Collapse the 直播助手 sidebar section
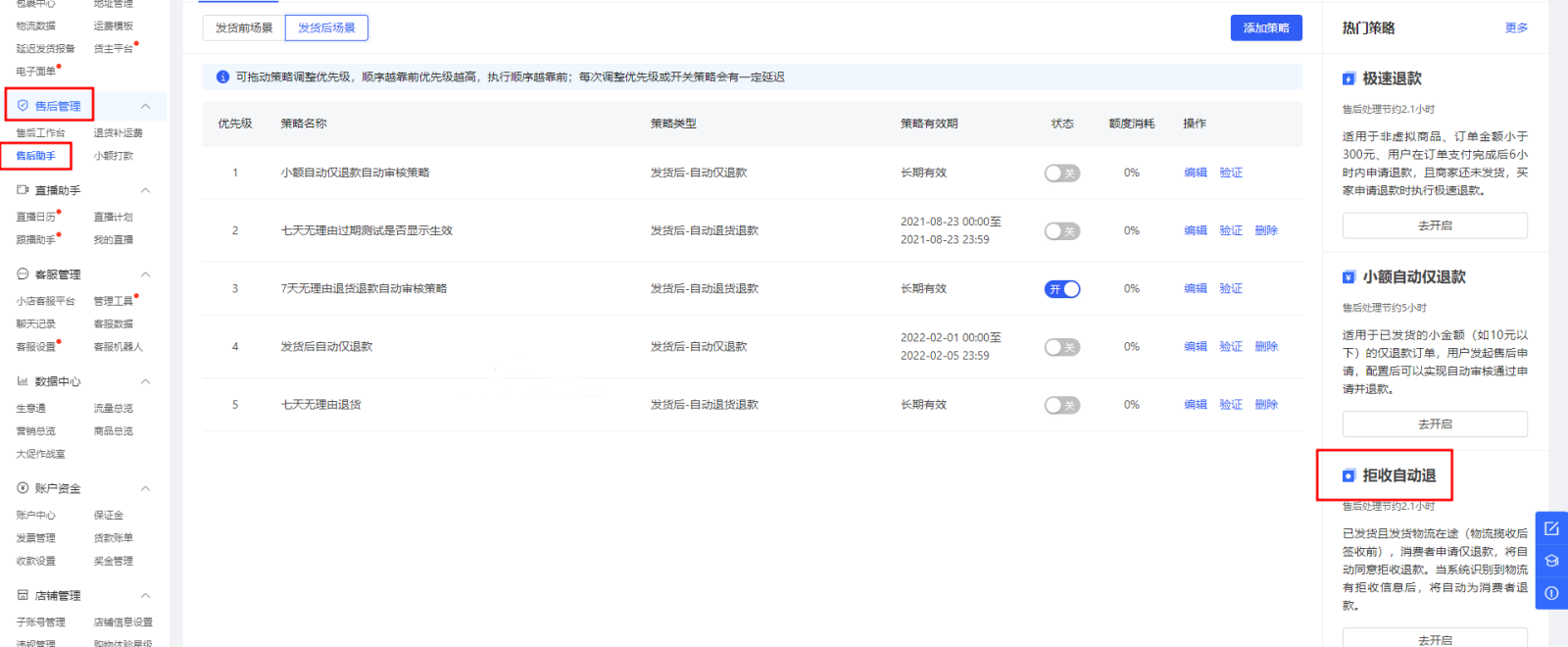1568x647 pixels. click(x=145, y=190)
